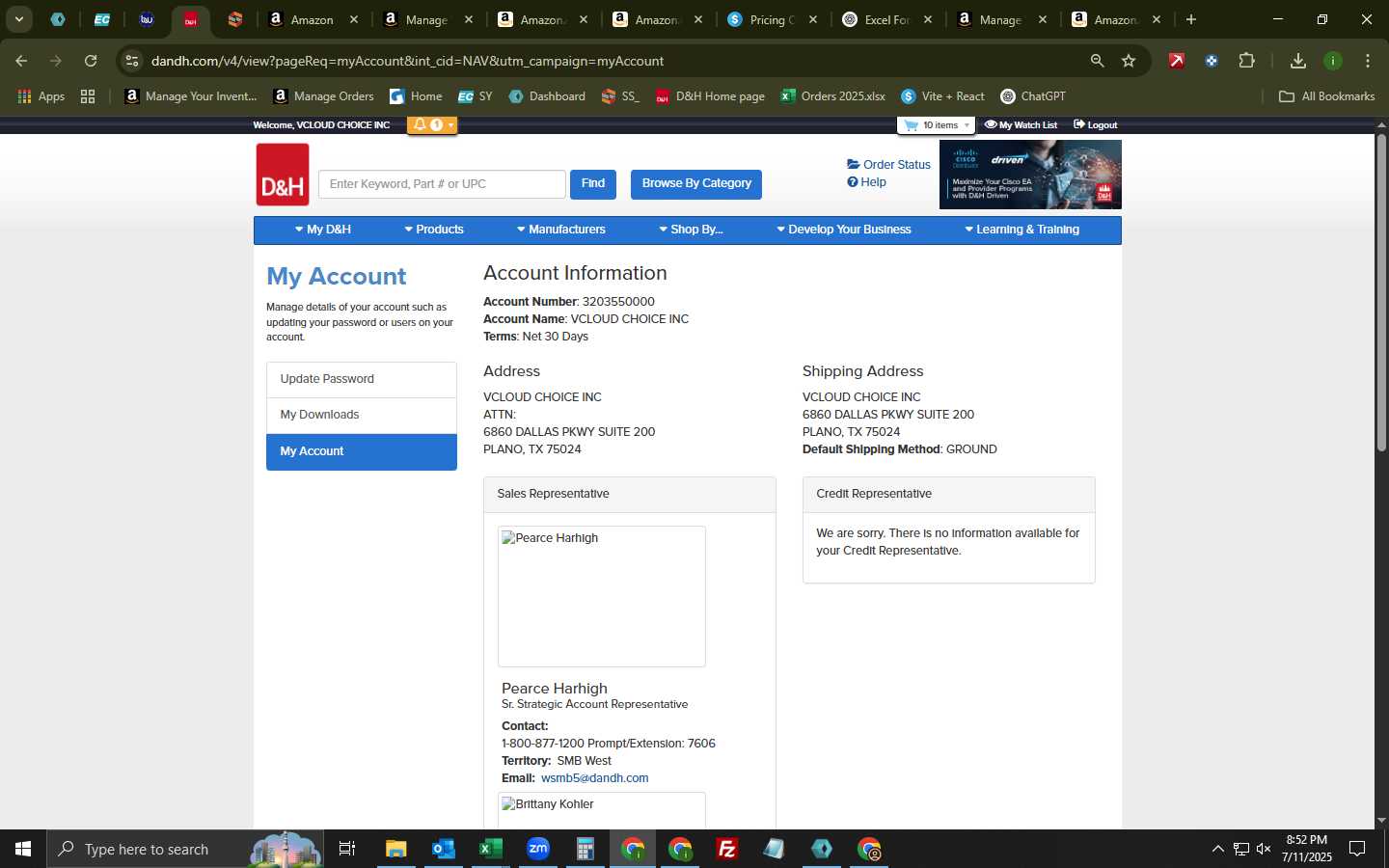1389x868 pixels.
Task: Click Pearce Harhigh photo placeholder
Action: (x=602, y=596)
